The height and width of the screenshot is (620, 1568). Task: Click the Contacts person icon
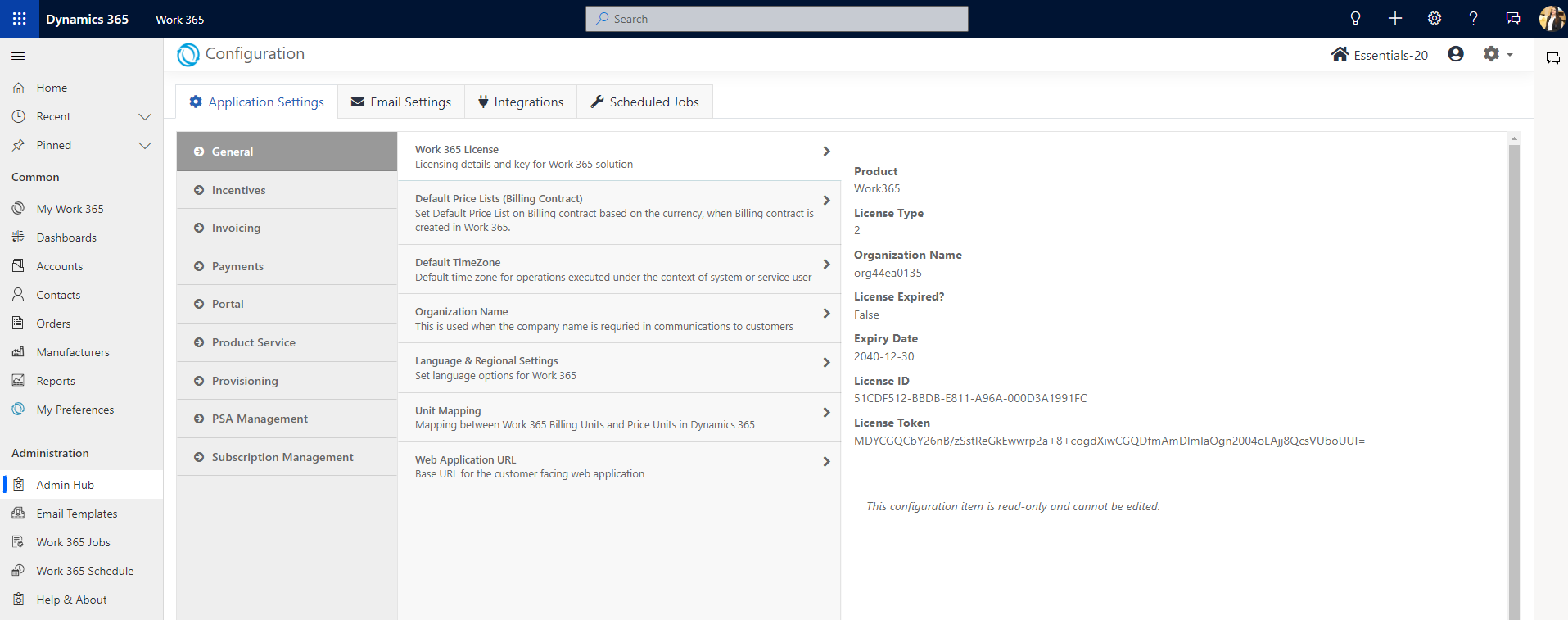[18, 295]
